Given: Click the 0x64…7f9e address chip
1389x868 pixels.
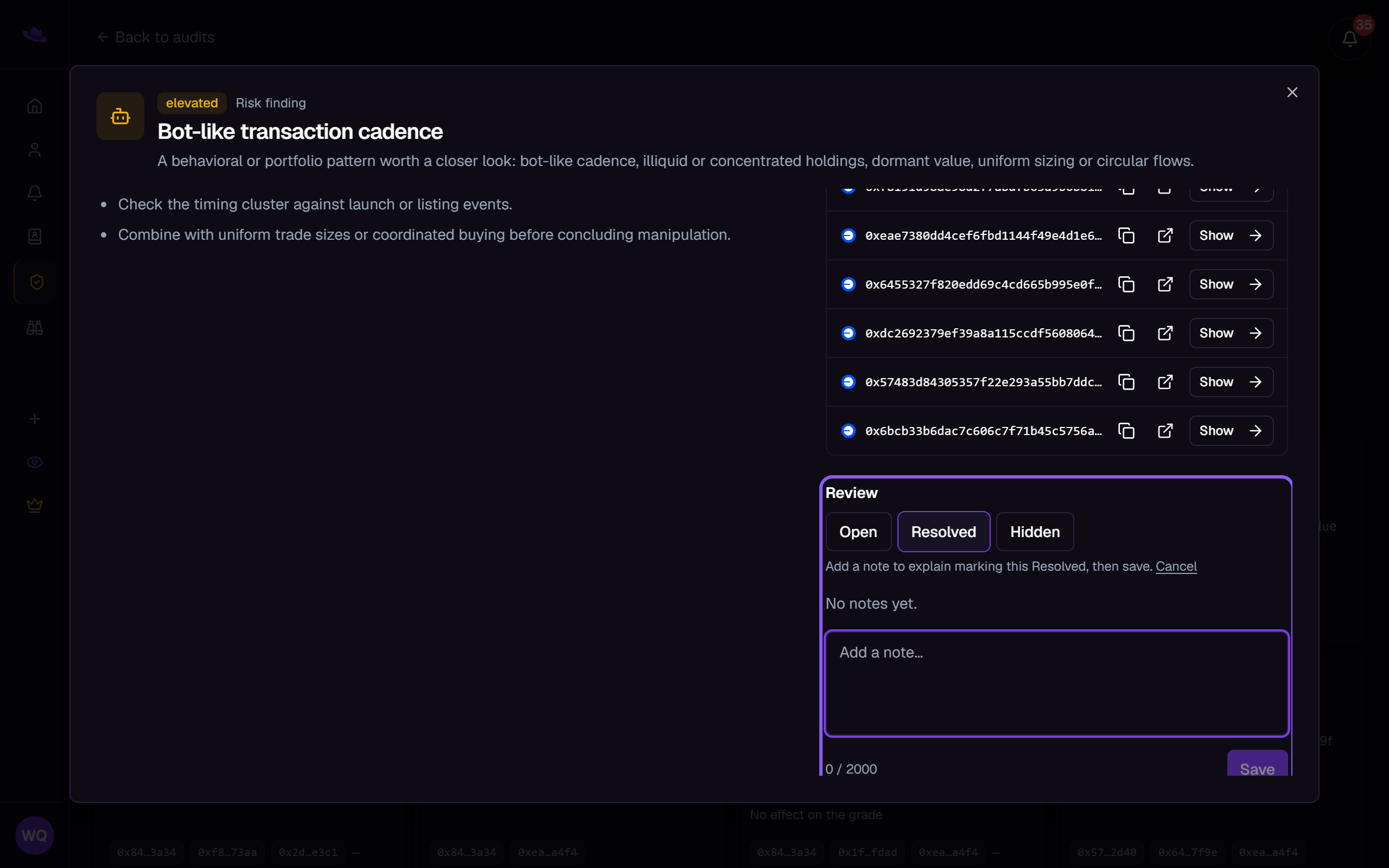Looking at the screenshot, I should click(1188, 852).
